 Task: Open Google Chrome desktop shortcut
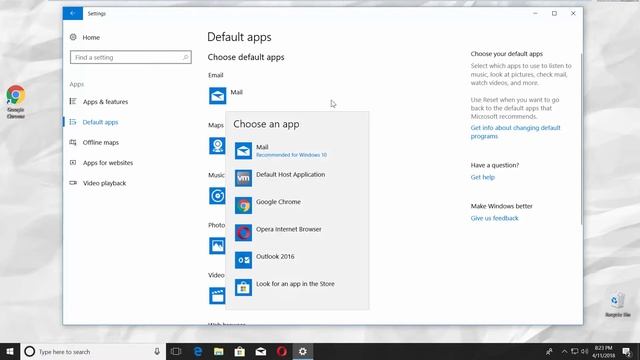[x=16, y=102]
